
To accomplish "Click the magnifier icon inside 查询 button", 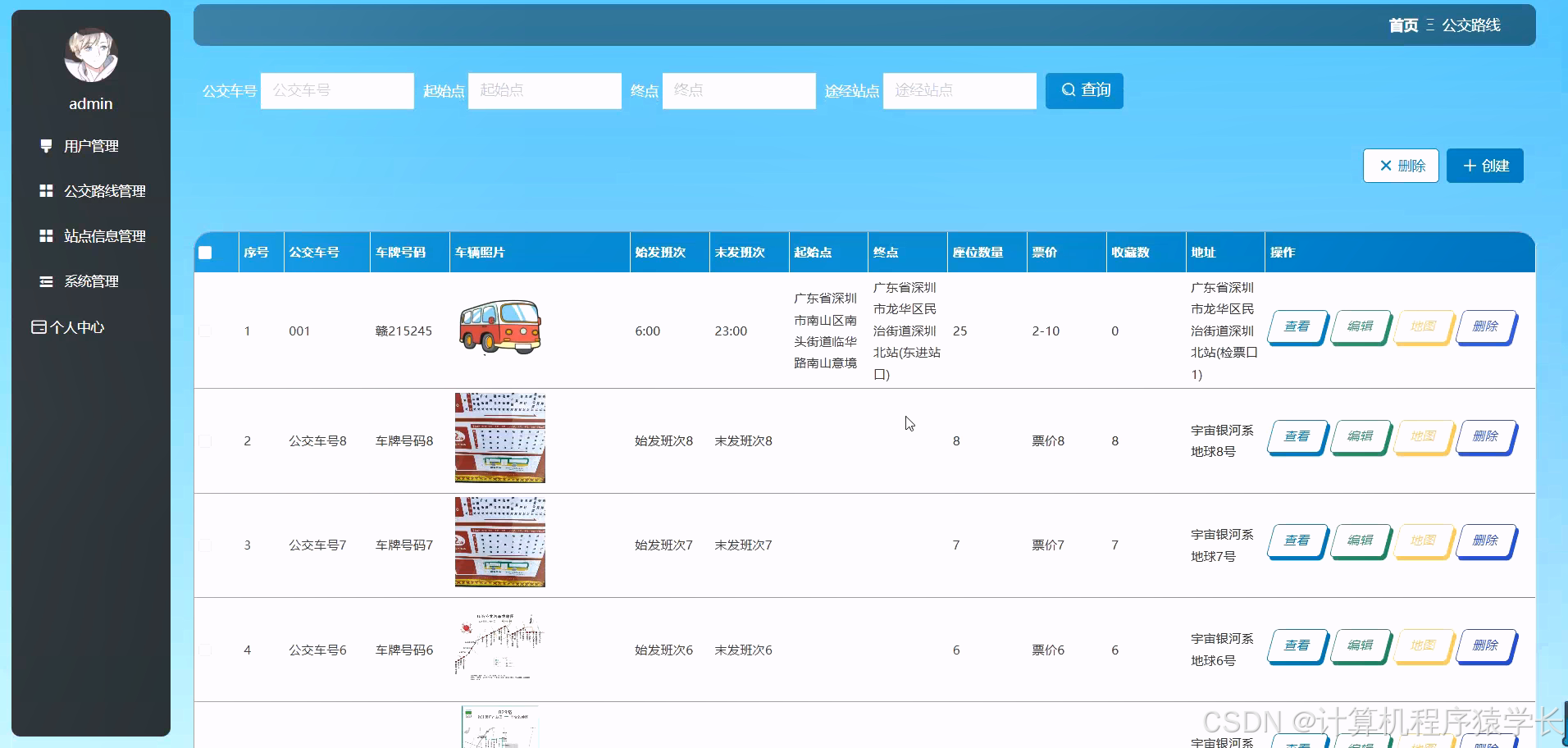I will tap(1067, 90).
